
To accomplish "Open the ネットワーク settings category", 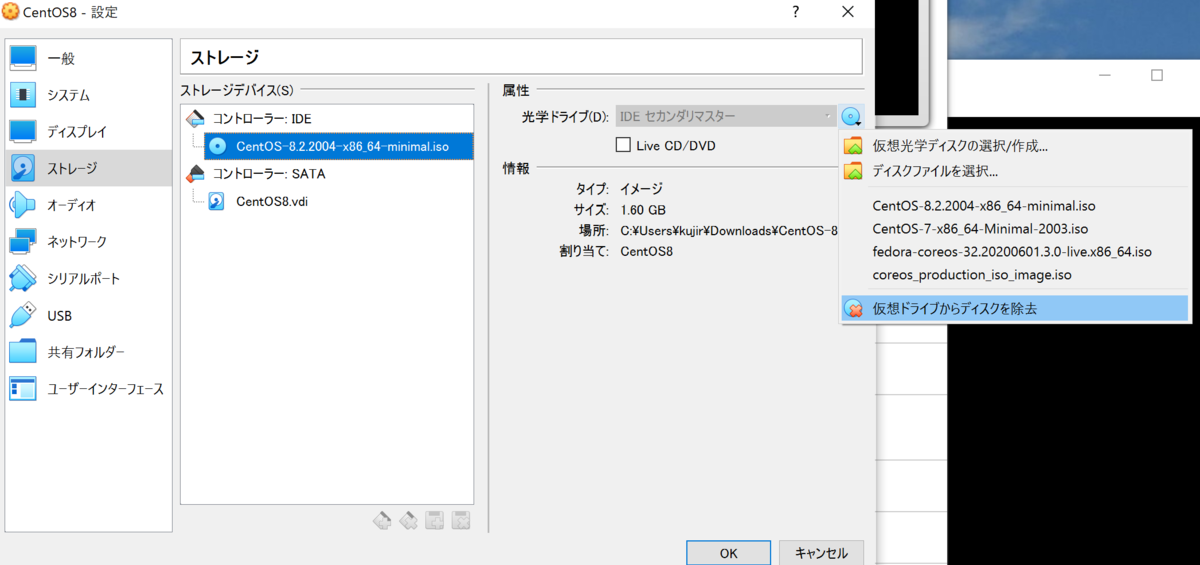I will coord(88,241).
